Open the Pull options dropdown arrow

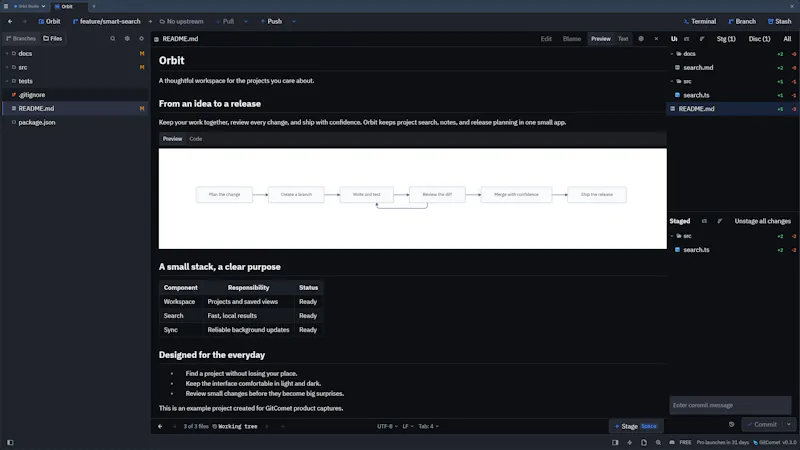click(246, 21)
